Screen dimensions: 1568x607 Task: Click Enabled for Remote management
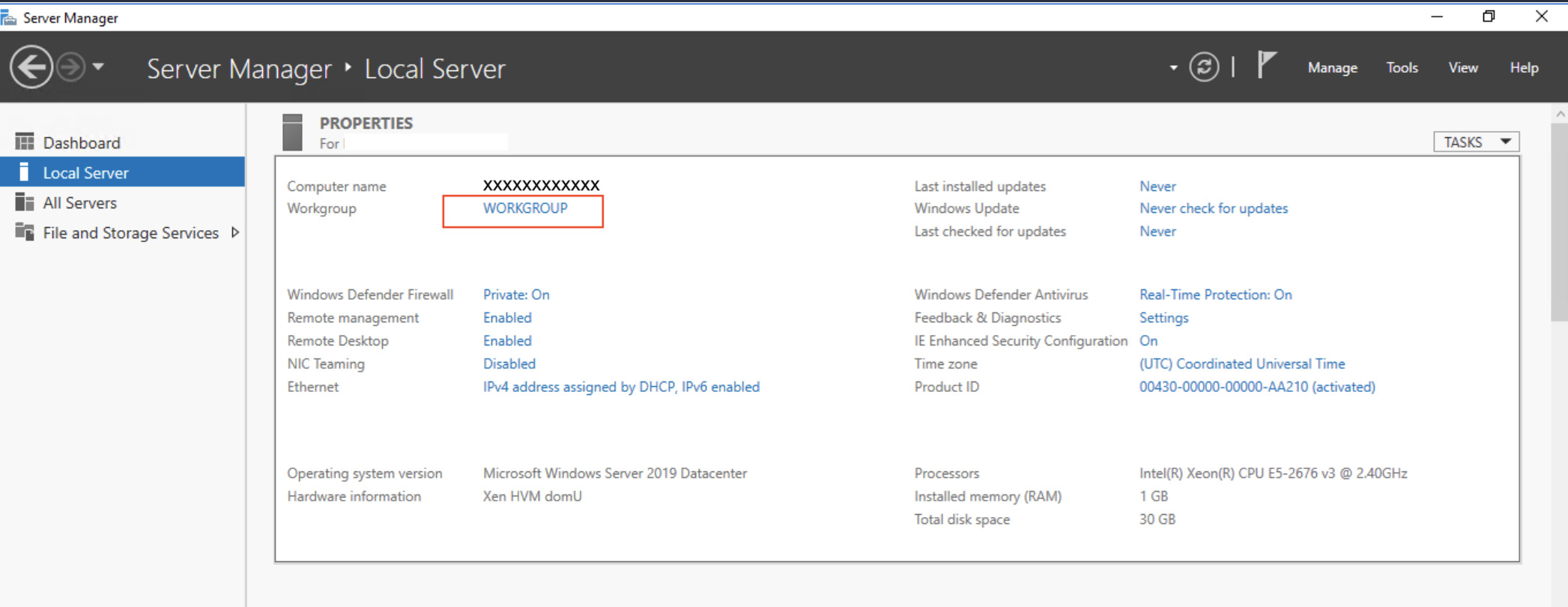click(x=507, y=318)
